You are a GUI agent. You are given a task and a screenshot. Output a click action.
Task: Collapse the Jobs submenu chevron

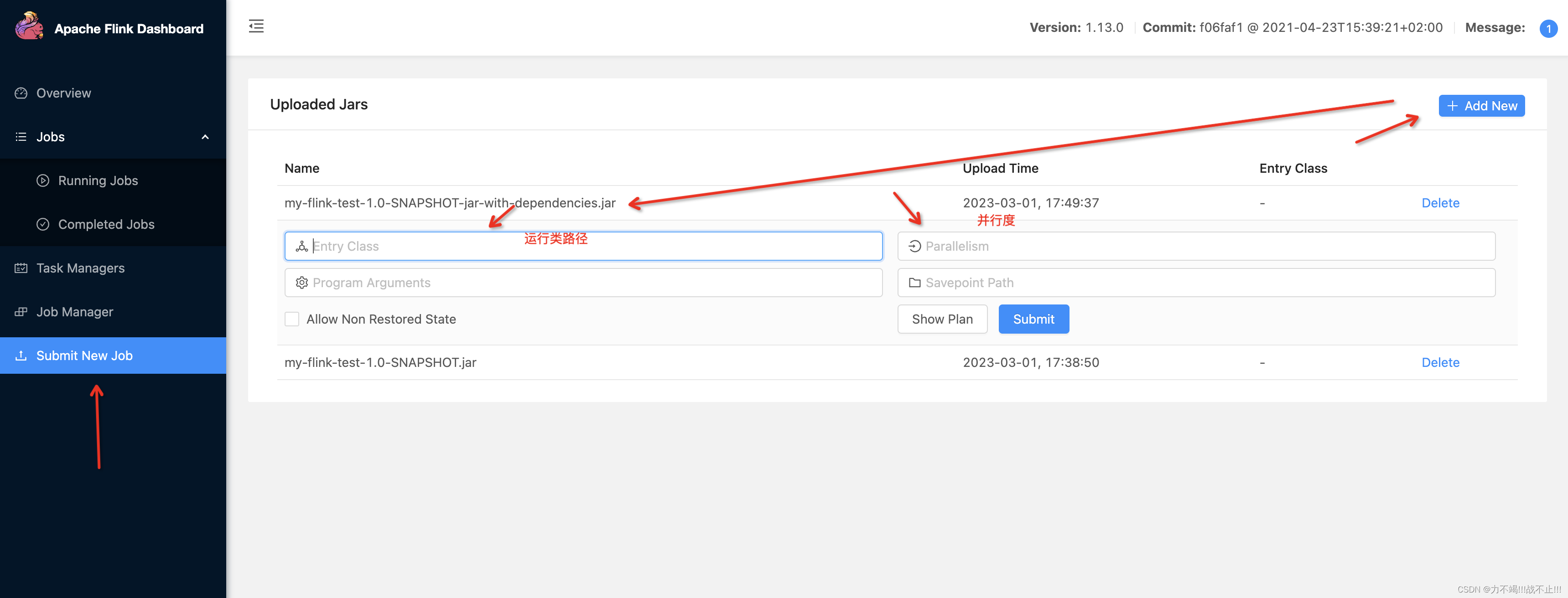coord(205,137)
